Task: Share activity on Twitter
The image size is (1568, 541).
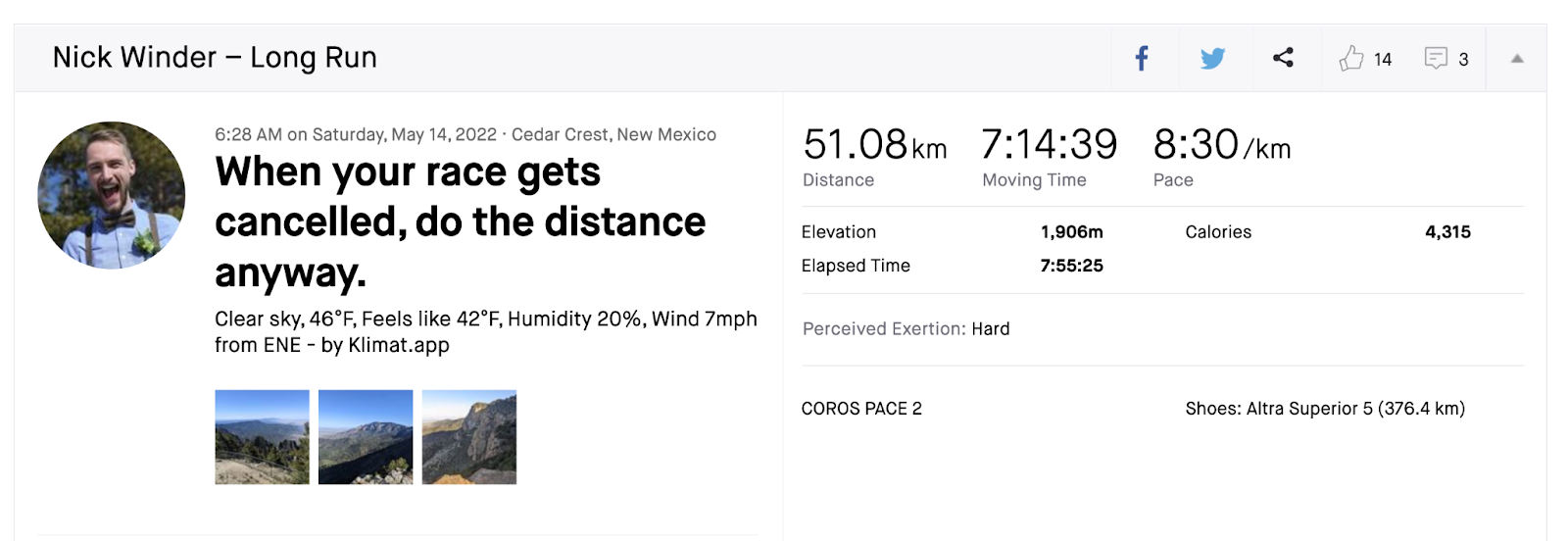Action: tap(1212, 59)
